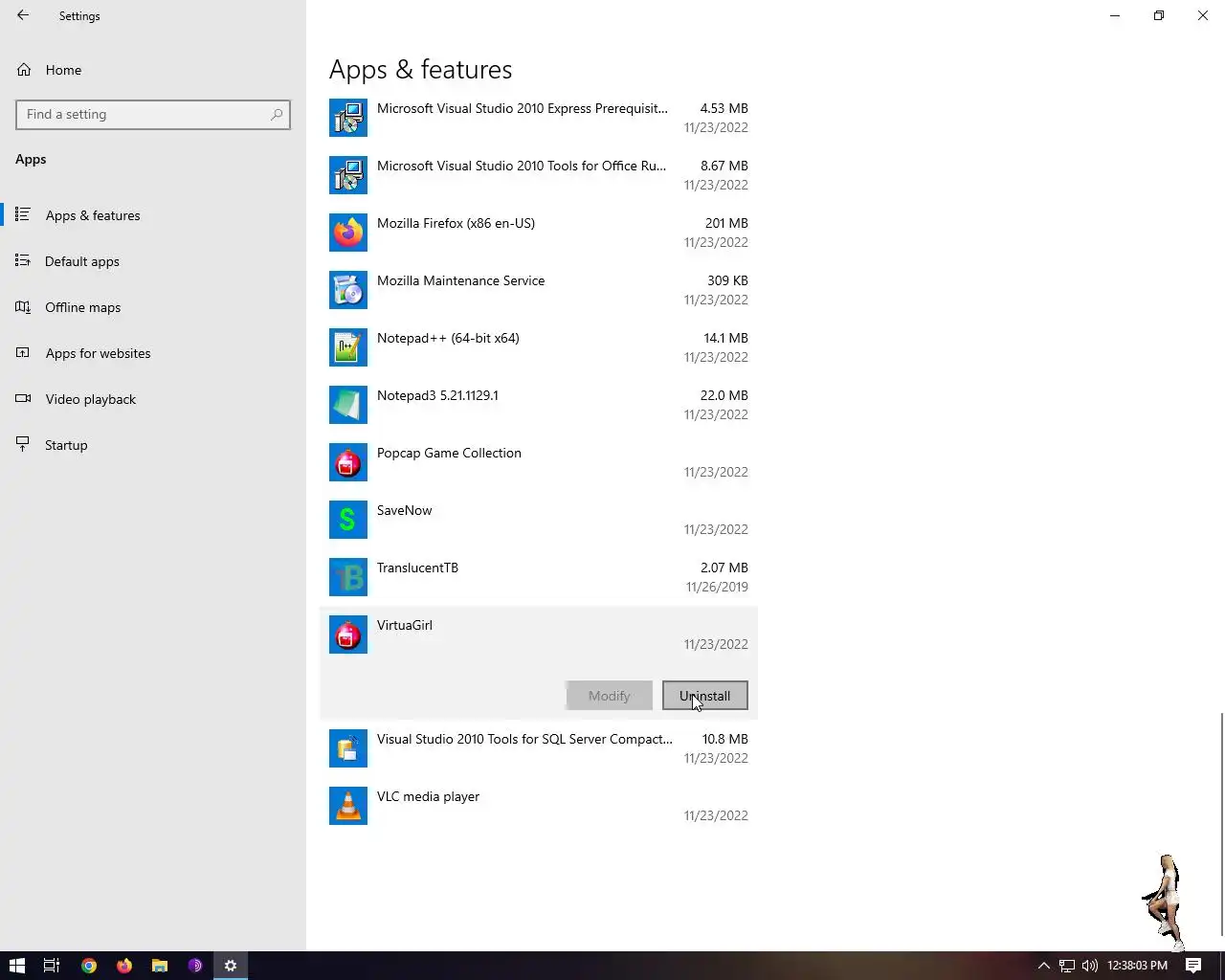Screen dimensions: 1225x980
Task: Click the TranslucentTB app icon
Action: (x=348, y=577)
